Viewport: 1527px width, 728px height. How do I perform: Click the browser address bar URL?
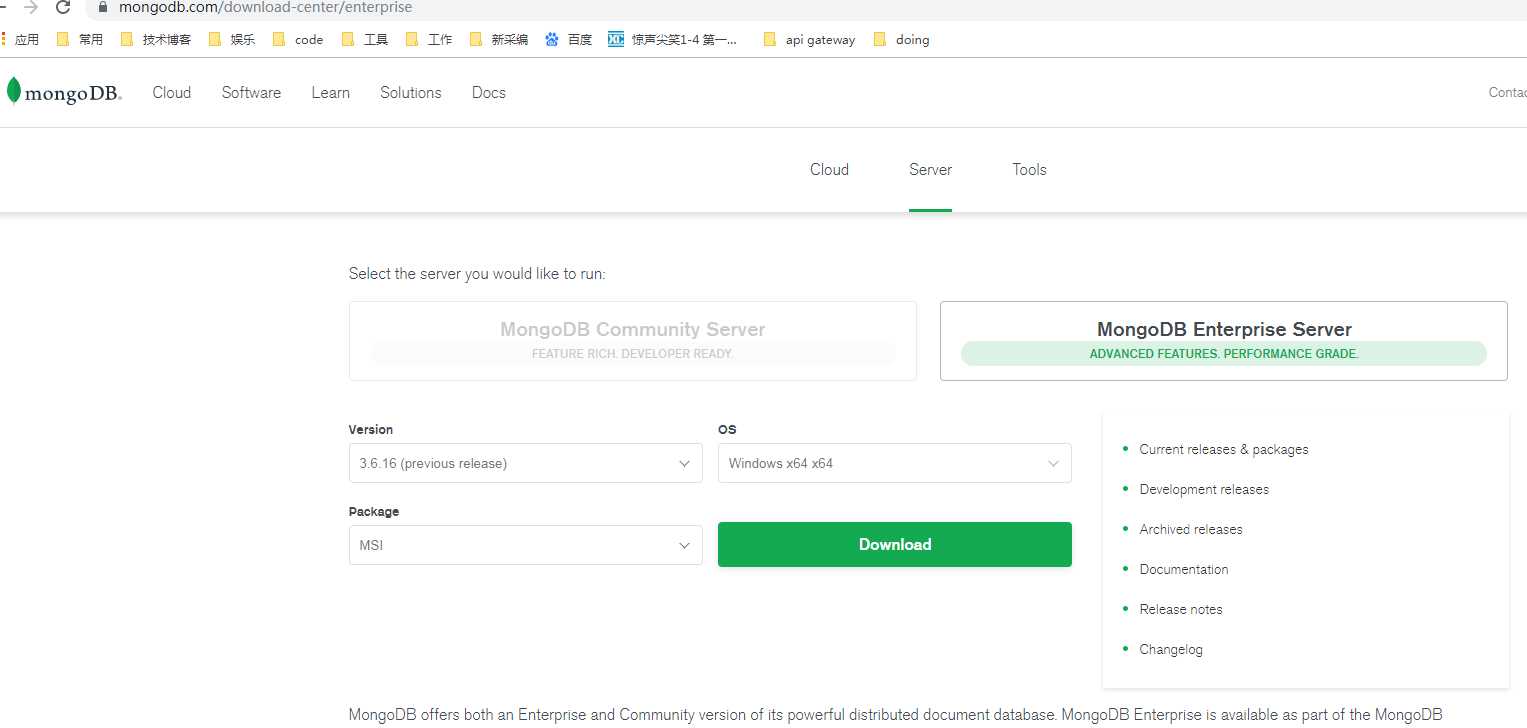click(265, 8)
